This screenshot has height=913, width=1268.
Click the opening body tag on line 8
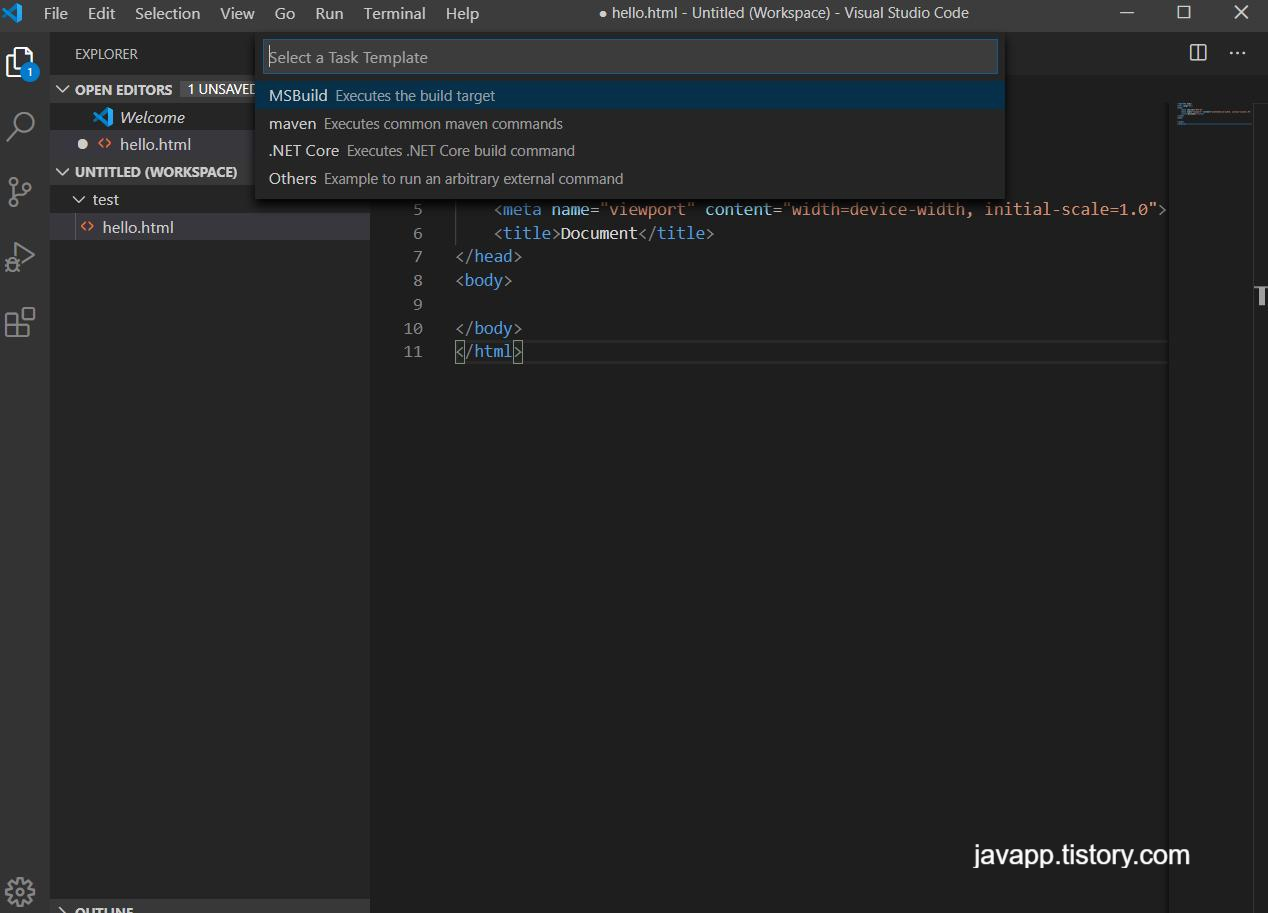[x=484, y=281]
